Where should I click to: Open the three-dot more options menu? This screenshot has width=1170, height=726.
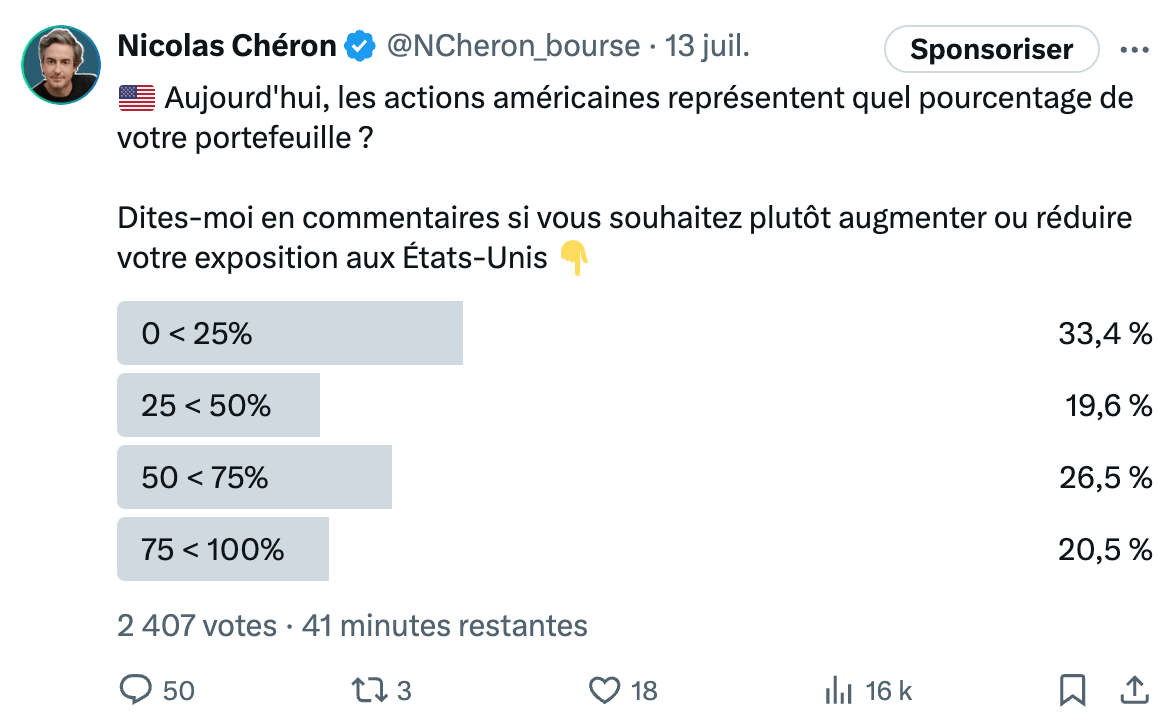click(1134, 50)
